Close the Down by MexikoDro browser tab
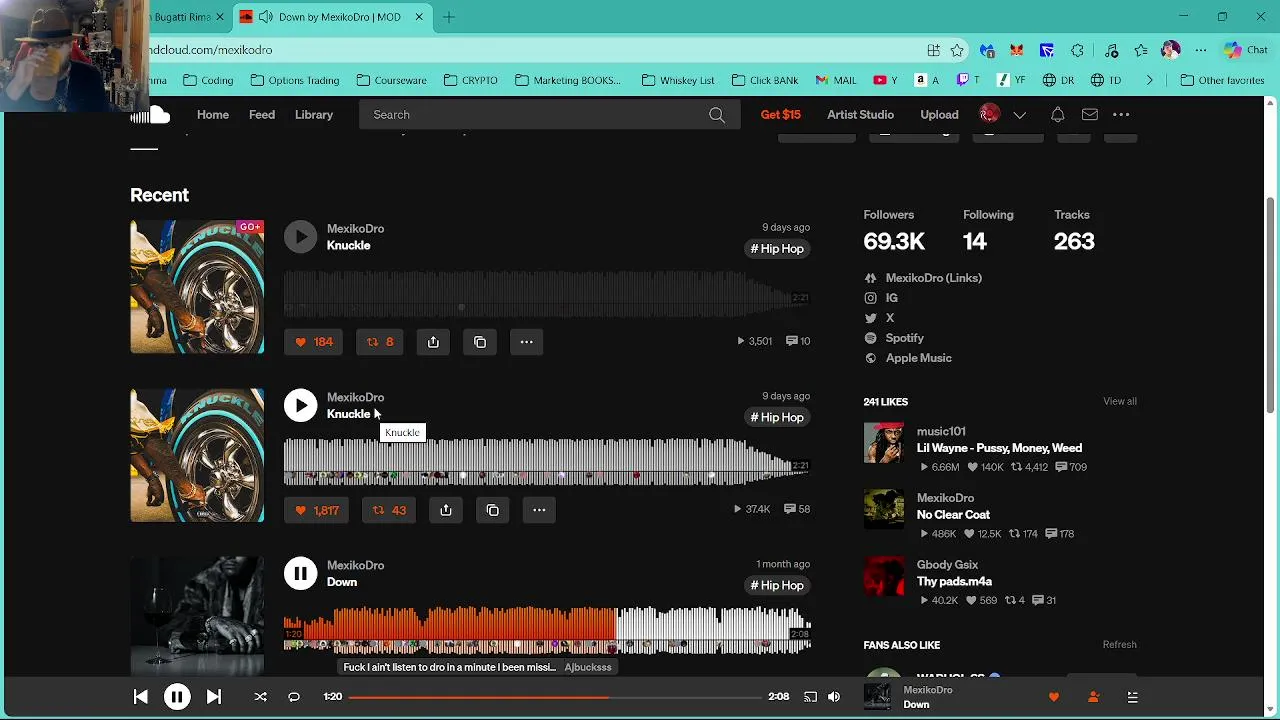This screenshot has width=1280, height=720. coord(419,17)
